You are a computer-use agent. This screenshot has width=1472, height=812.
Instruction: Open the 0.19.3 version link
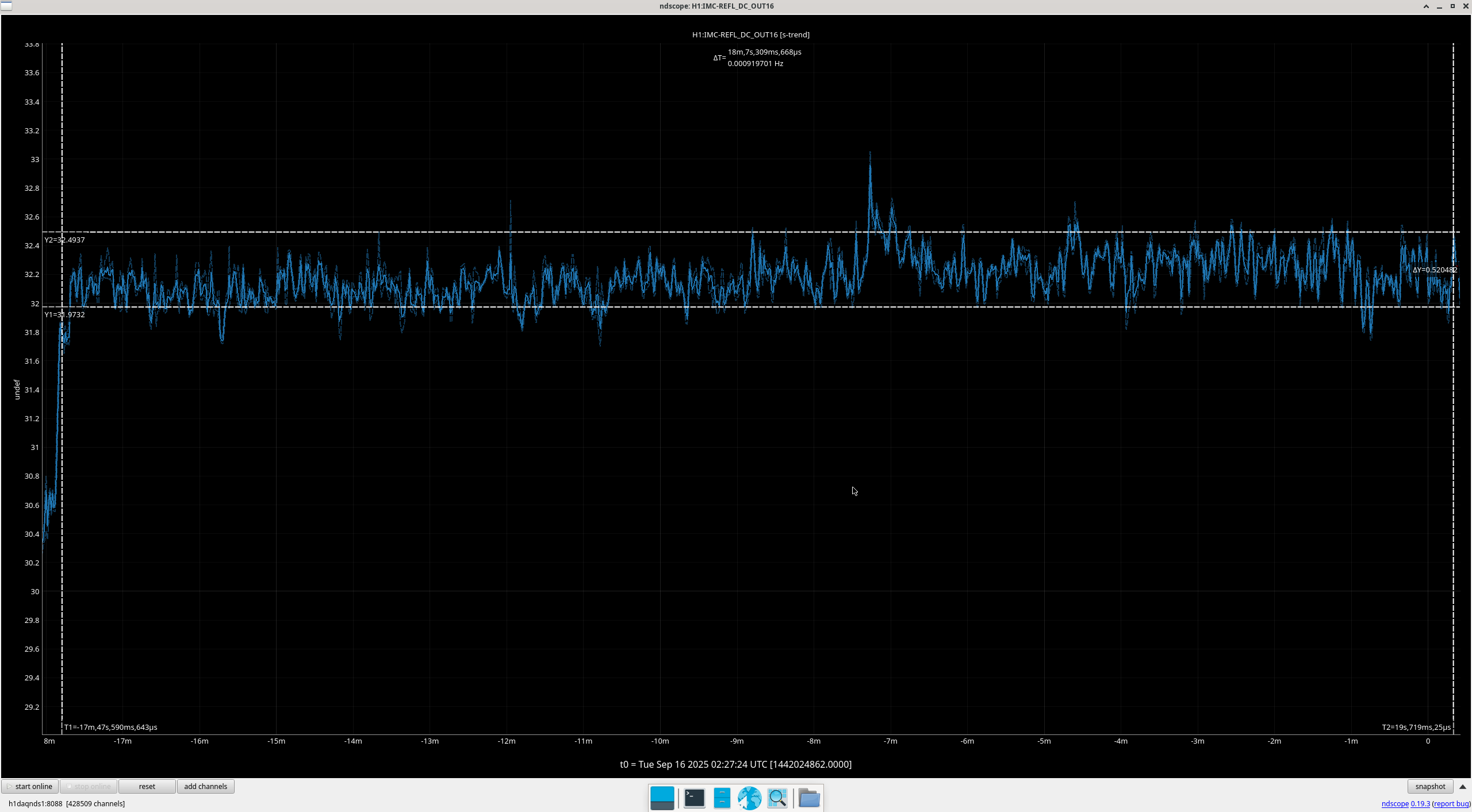(1420, 803)
